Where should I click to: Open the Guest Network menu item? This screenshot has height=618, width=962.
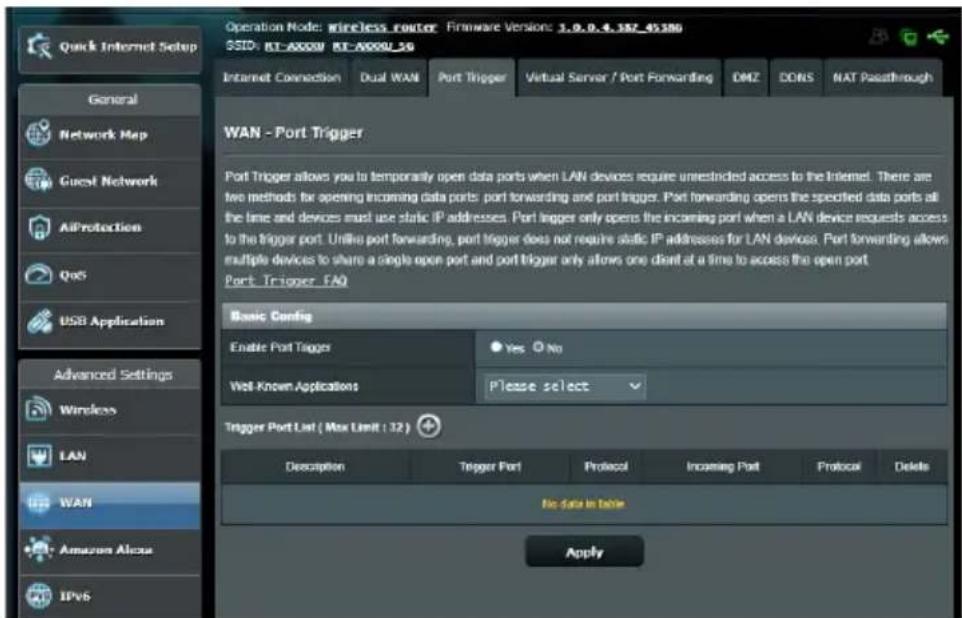pos(110,182)
